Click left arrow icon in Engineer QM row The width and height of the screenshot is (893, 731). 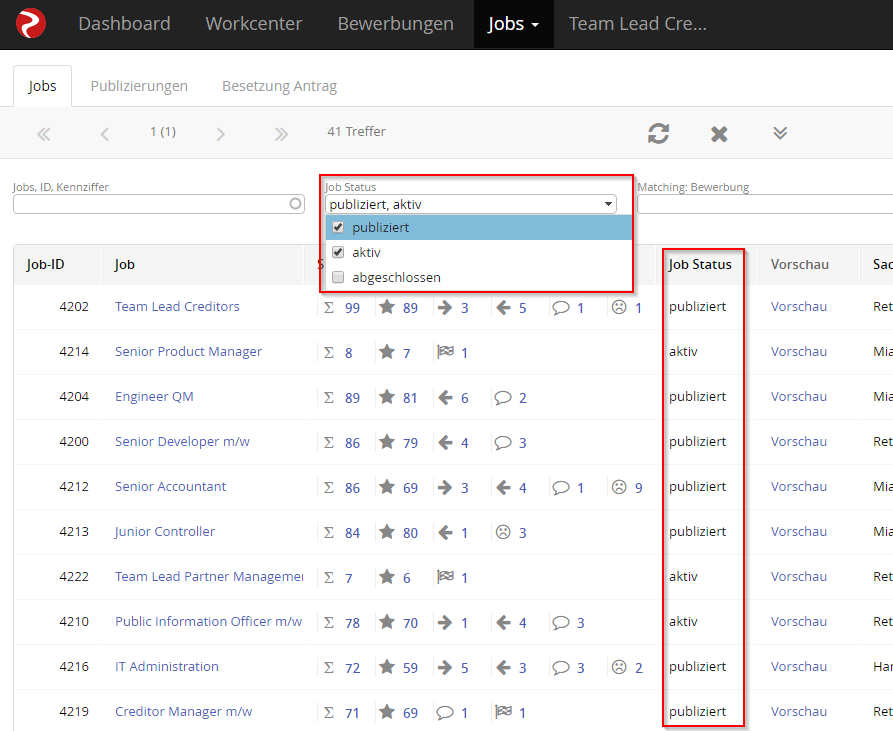(x=445, y=397)
